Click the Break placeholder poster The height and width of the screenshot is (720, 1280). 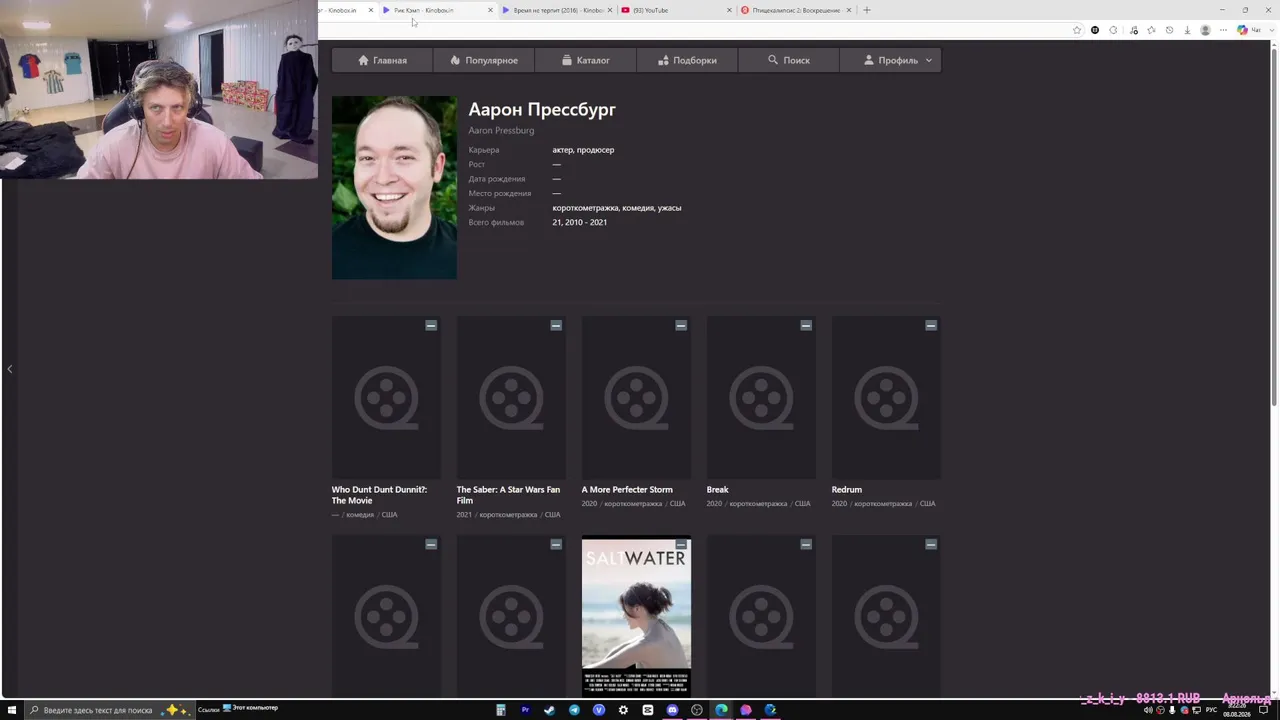(761, 398)
